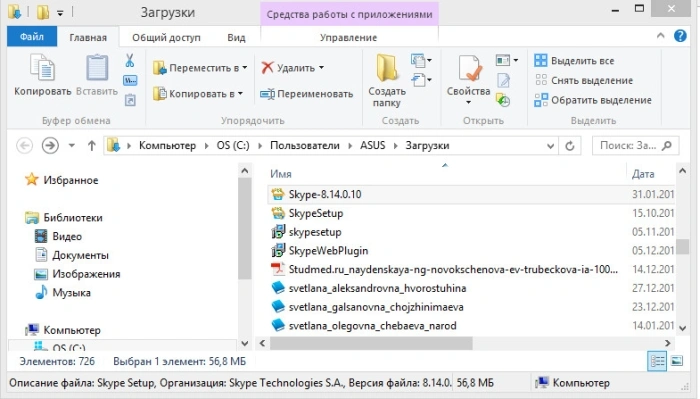Click Deselect (Снять выделение)

(x=584, y=80)
